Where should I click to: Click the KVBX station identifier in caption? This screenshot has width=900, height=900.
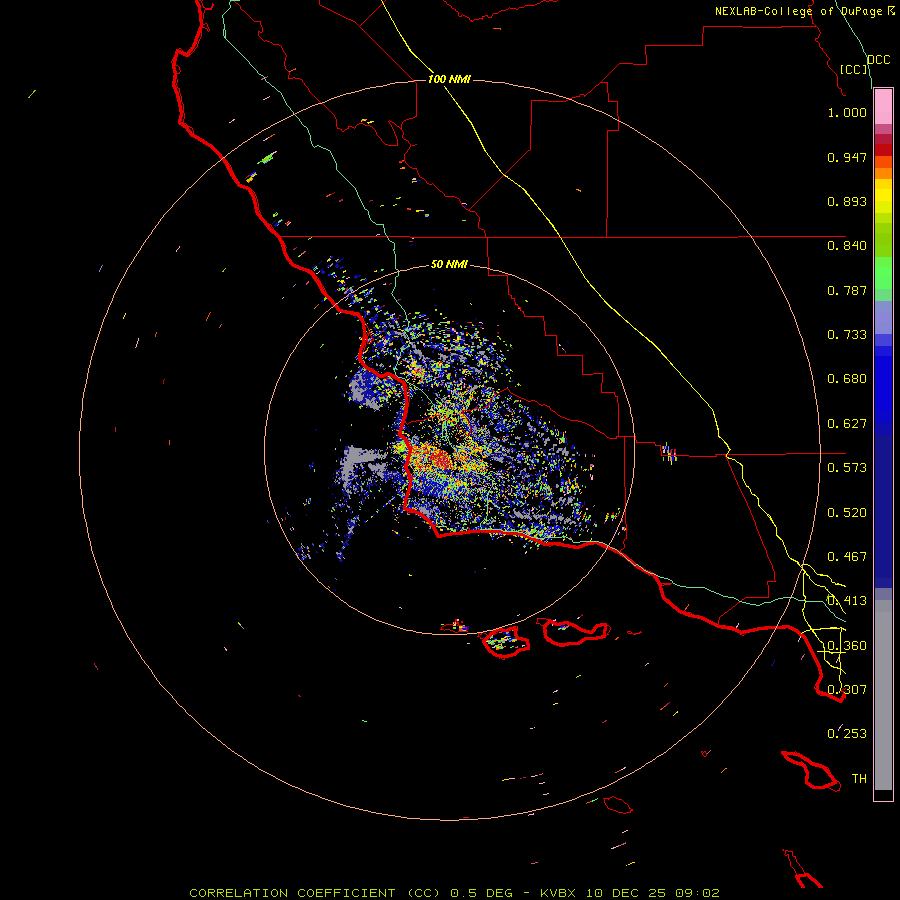(x=557, y=893)
